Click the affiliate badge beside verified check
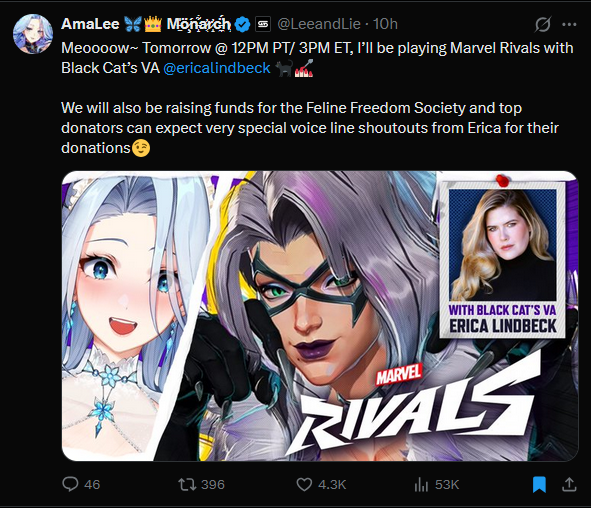 263,24
